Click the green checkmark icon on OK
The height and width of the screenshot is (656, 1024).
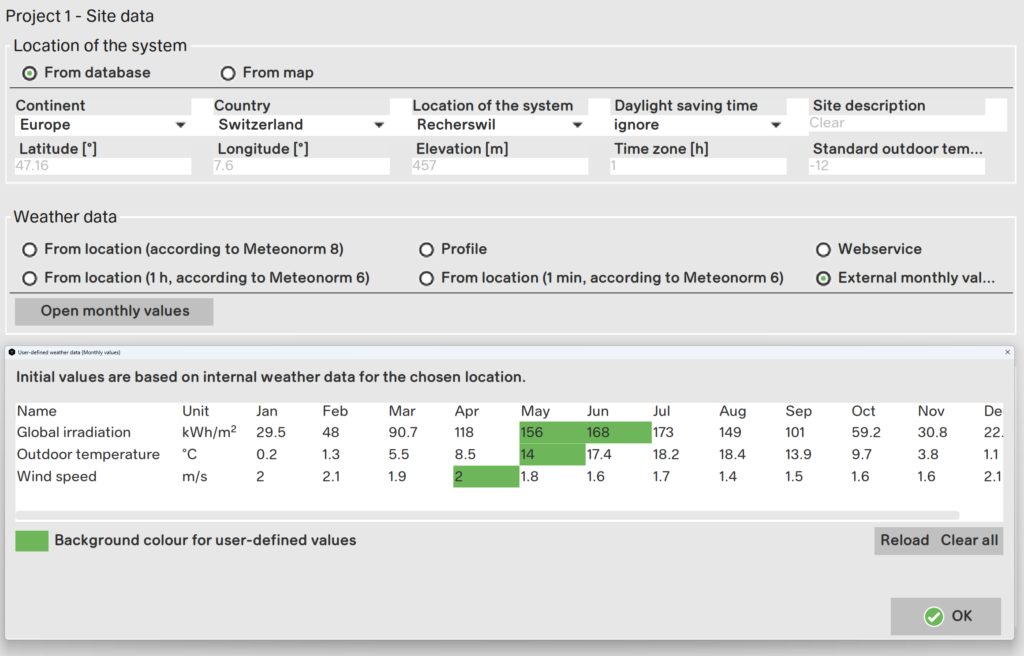tap(934, 616)
